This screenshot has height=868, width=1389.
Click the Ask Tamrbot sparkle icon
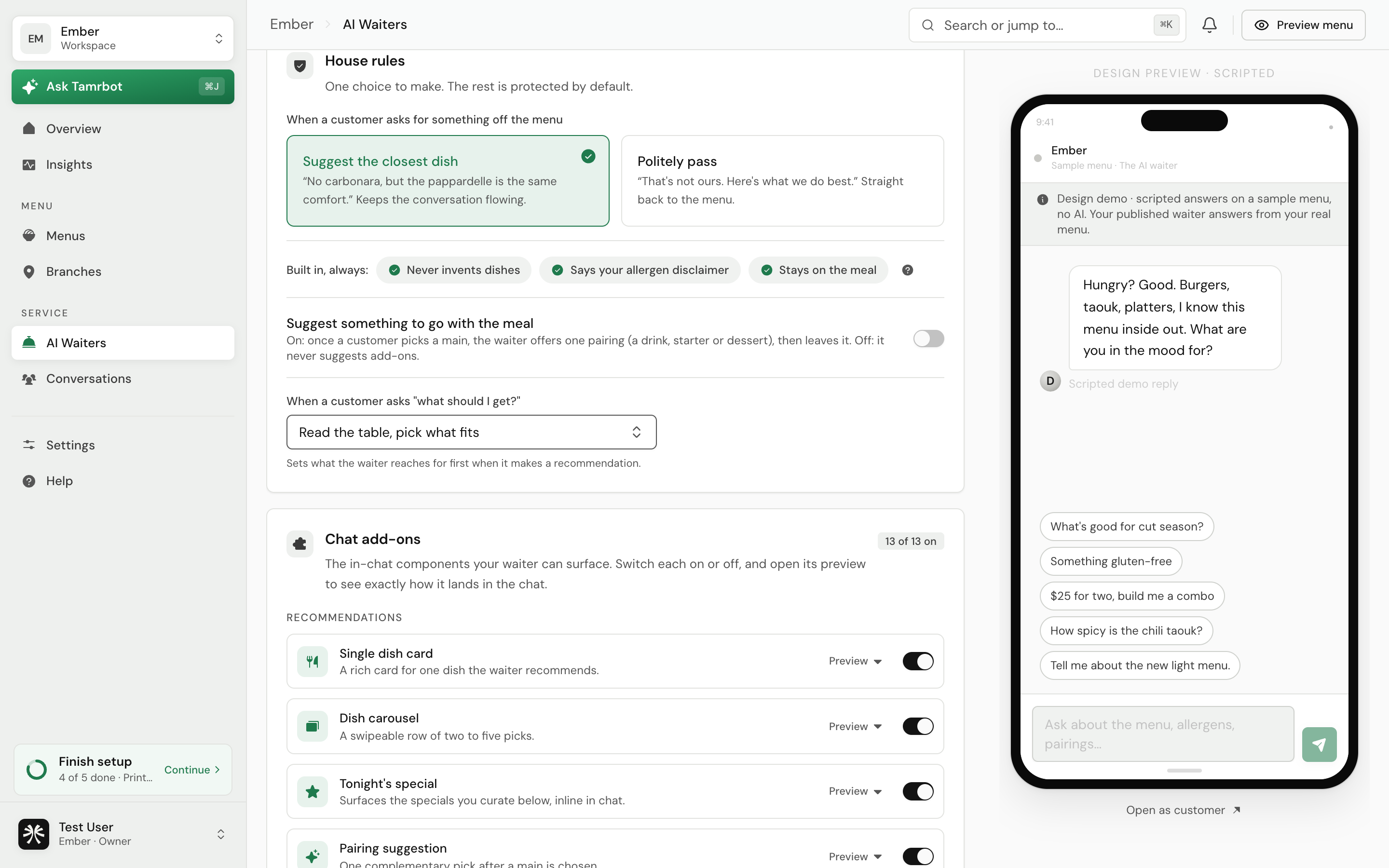(x=30, y=87)
